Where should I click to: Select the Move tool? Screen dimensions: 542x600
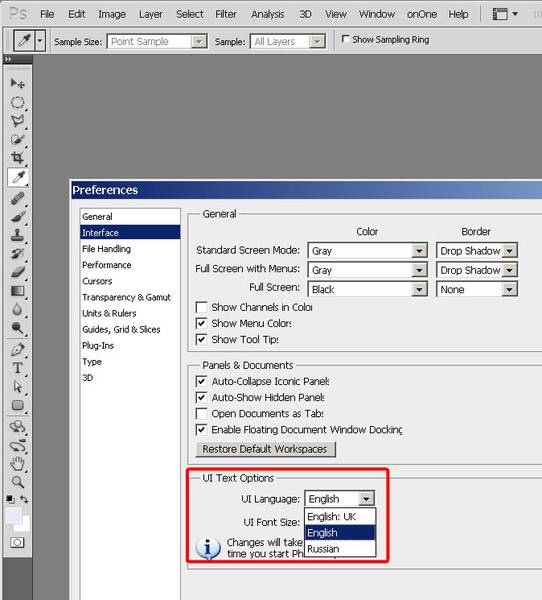(x=18, y=83)
